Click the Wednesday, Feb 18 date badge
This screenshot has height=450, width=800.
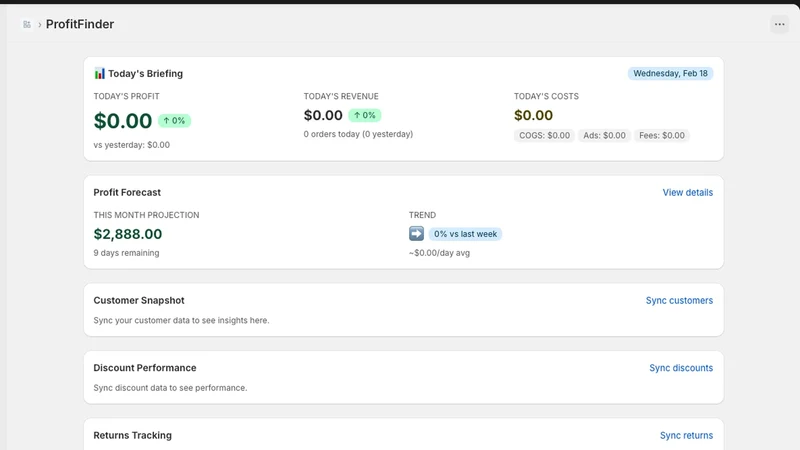coord(670,73)
